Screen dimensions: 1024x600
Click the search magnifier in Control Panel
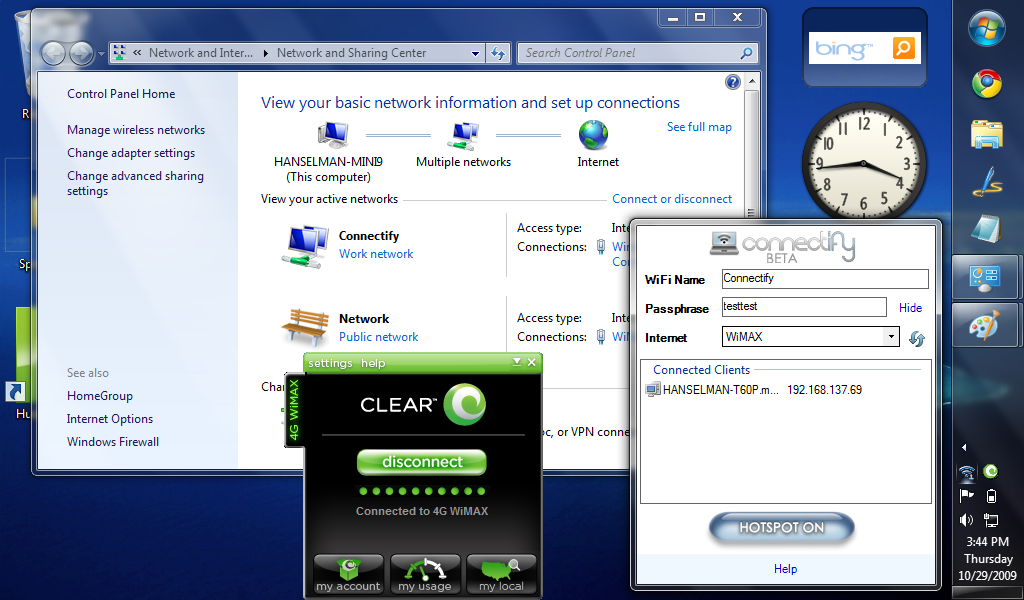coord(746,53)
